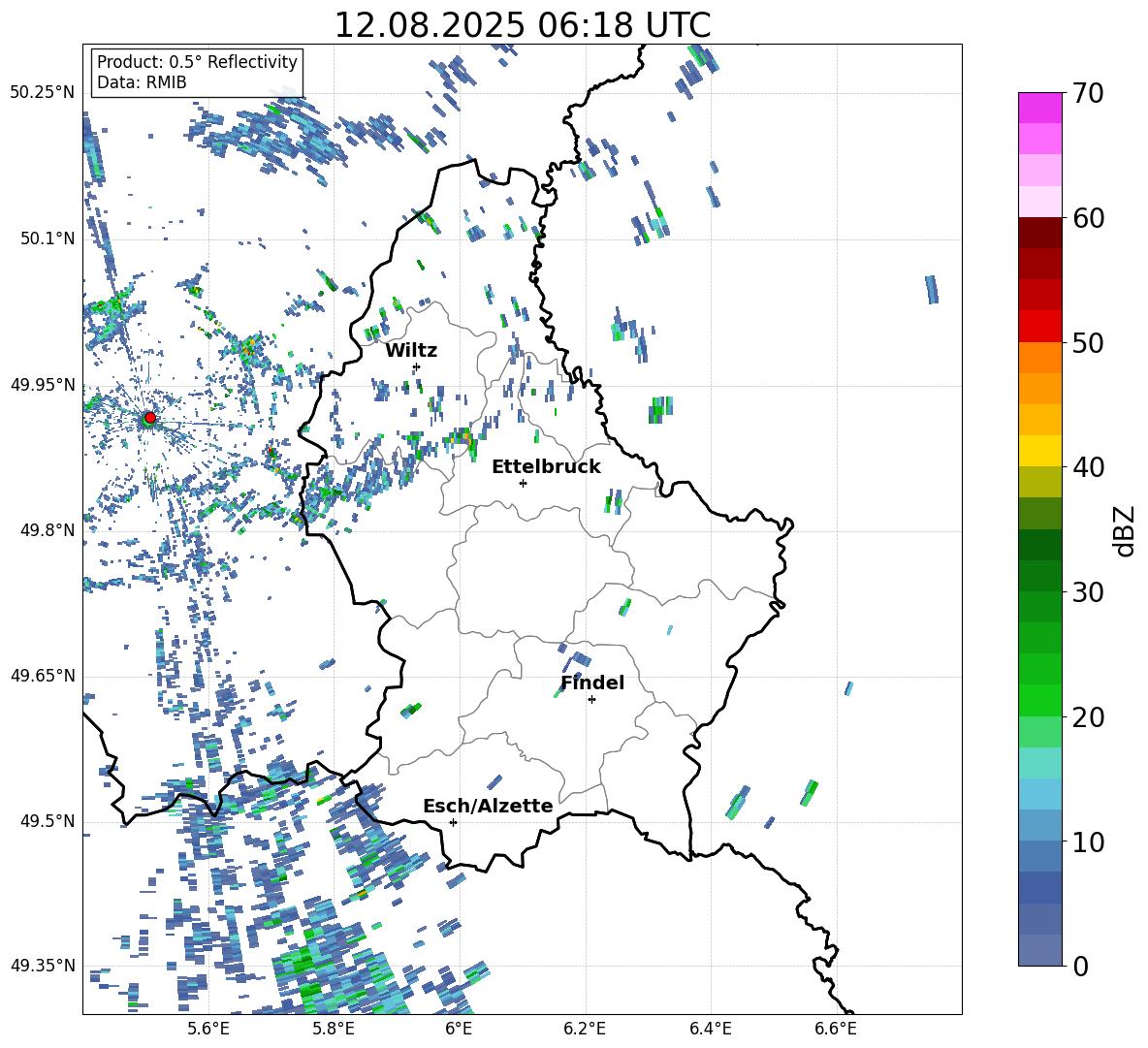Viewport: 1148px width, 1048px height.
Task: Click the blue segment below 10 on the colorbar
Action: 1039,856
